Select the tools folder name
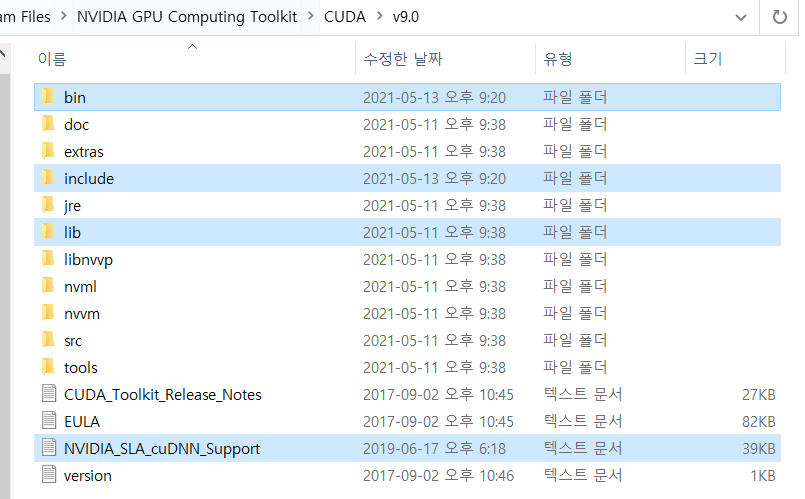 pos(81,368)
